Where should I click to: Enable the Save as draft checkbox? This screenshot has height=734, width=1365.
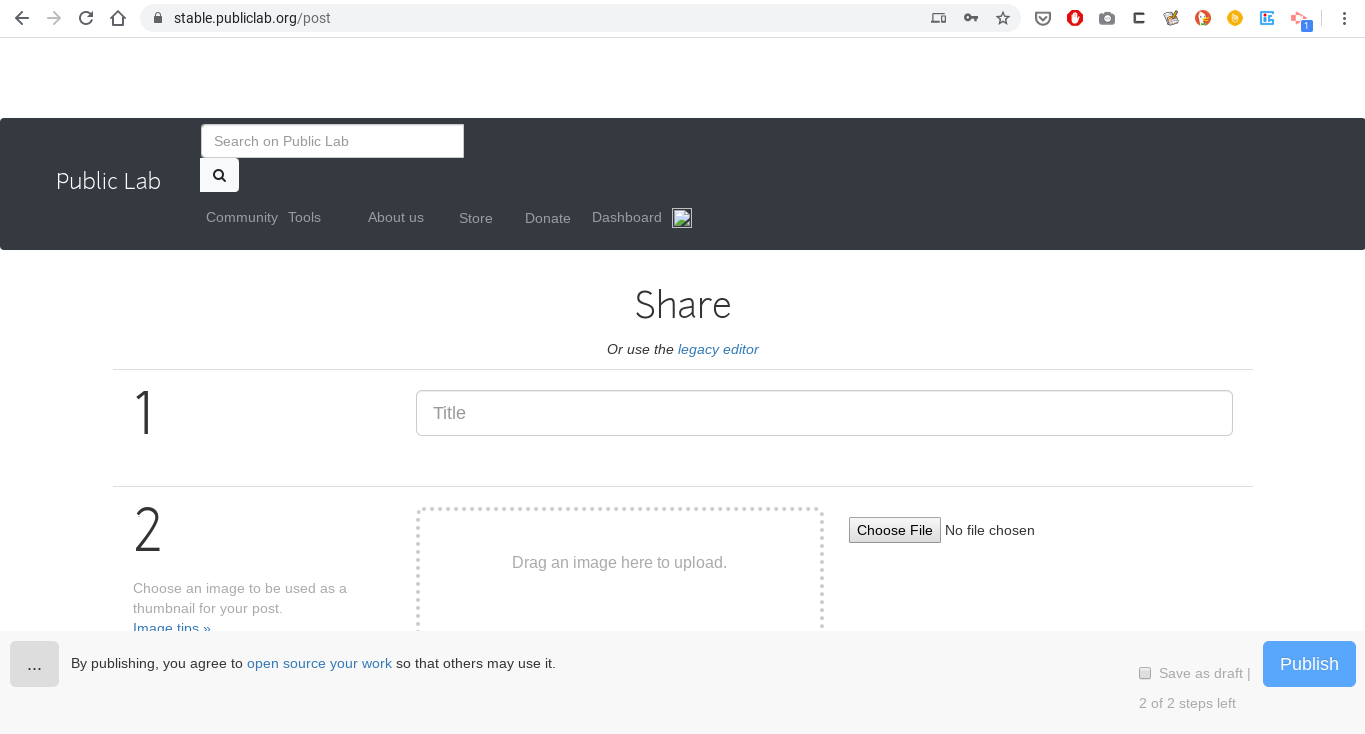click(x=1144, y=673)
